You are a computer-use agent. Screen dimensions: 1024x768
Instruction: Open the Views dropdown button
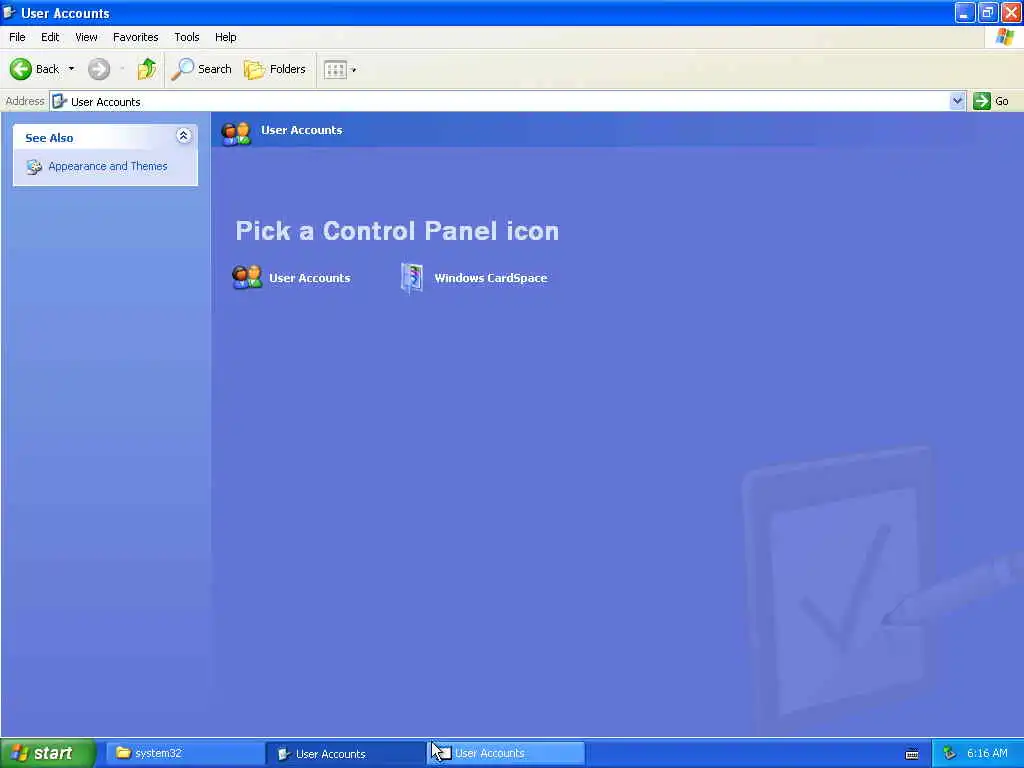point(340,69)
